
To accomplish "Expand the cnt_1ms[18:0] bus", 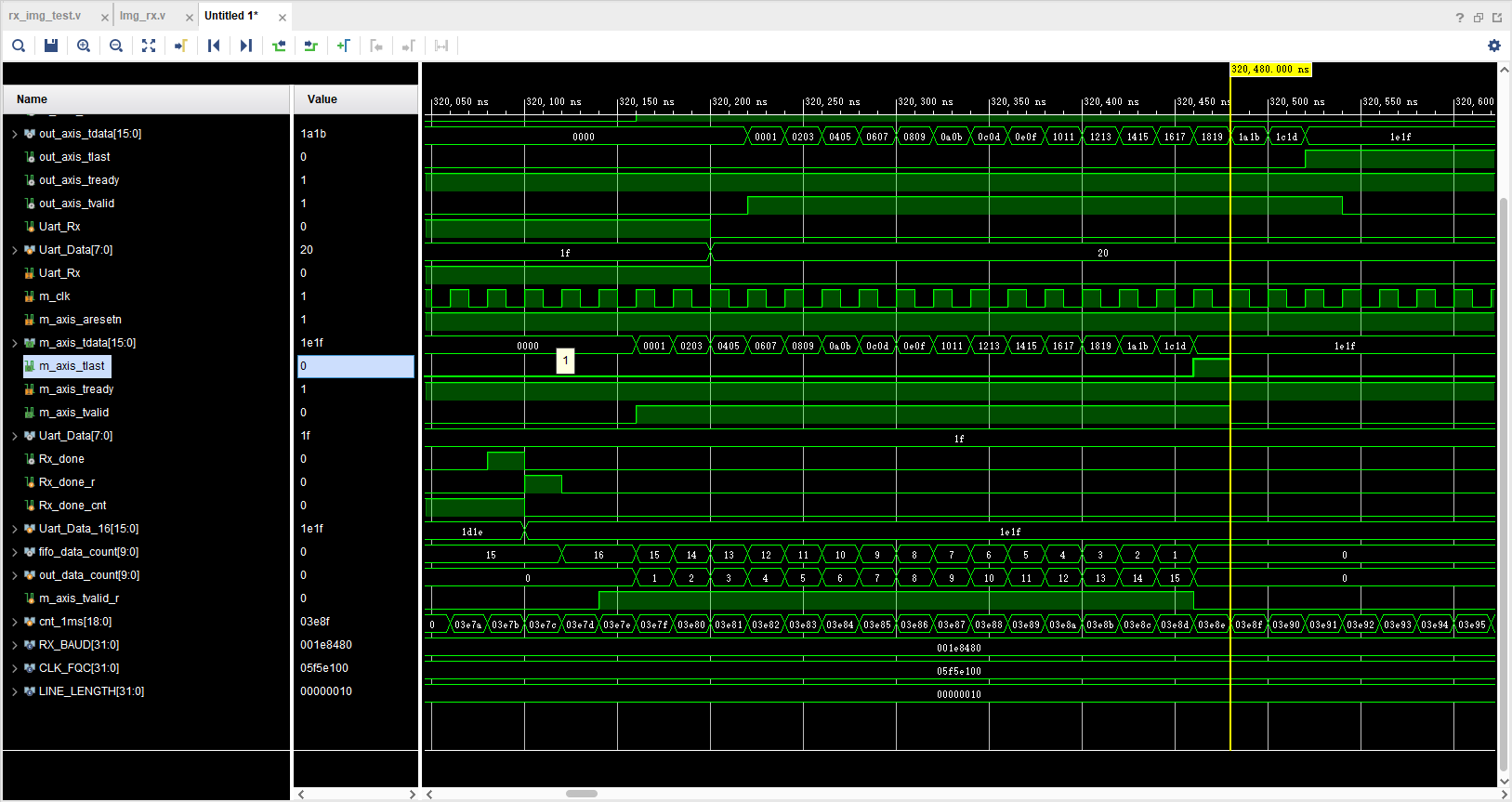I will (x=15, y=622).
